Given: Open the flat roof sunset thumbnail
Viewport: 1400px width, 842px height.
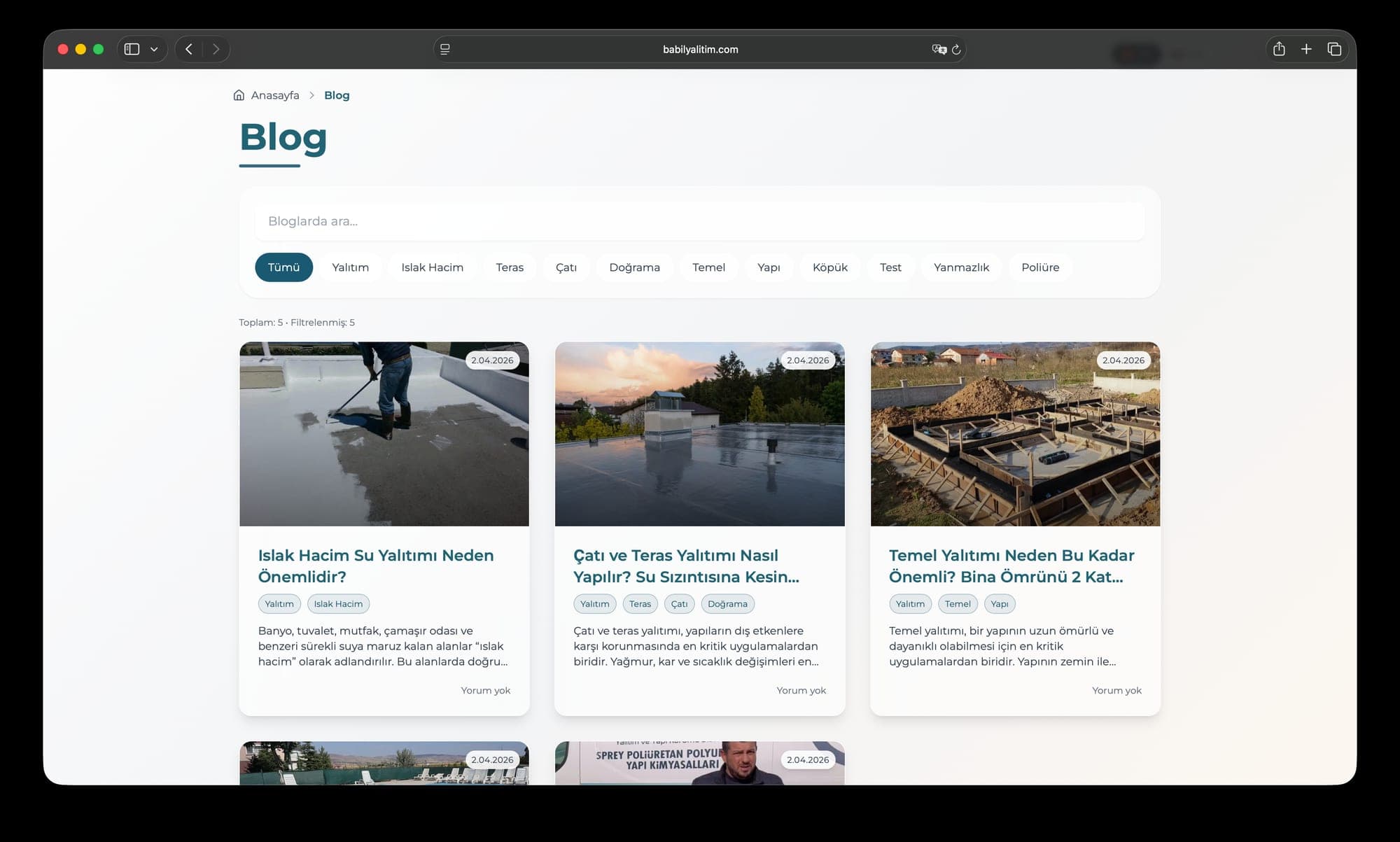Looking at the screenshot, I should [x=700, y=434].
